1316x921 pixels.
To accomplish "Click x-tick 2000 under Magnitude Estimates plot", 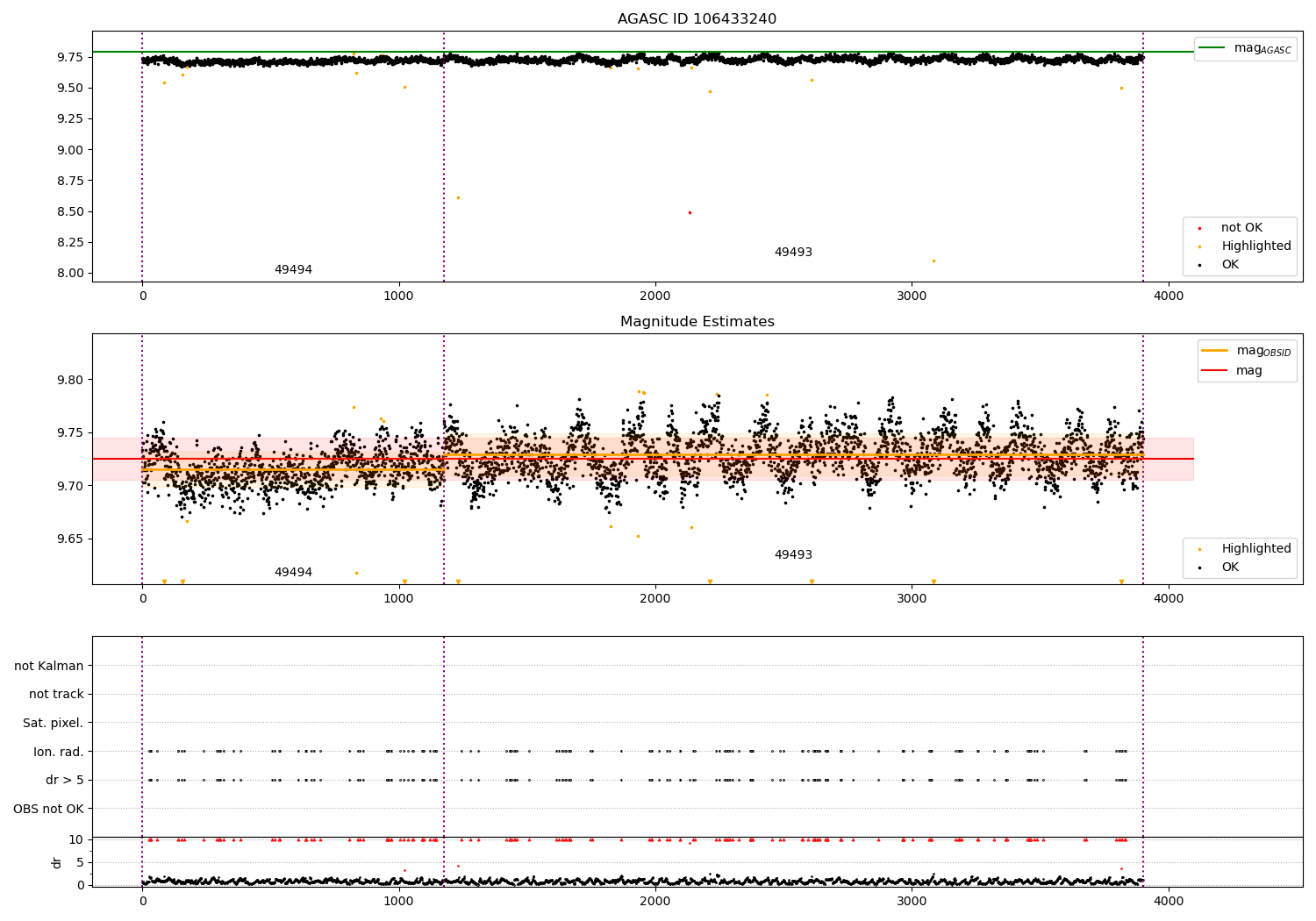I will tap(655, 599).
